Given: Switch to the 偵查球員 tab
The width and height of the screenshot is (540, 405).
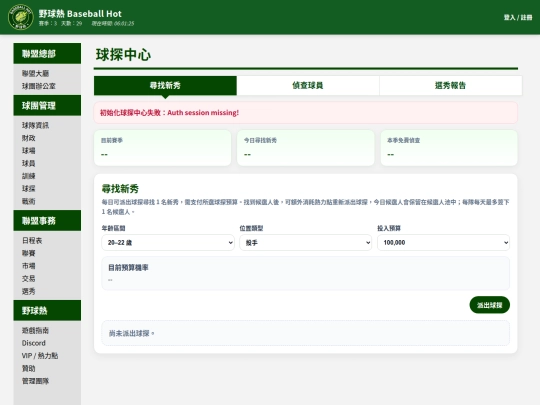Looking at the screenshot, I should tap(308, 85).
